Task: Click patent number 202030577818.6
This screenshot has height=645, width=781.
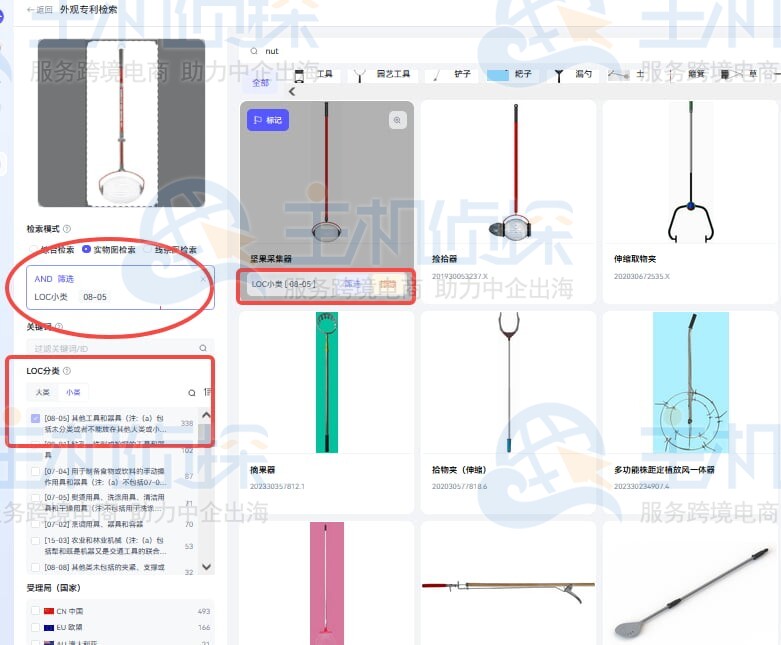Action: 459,486
